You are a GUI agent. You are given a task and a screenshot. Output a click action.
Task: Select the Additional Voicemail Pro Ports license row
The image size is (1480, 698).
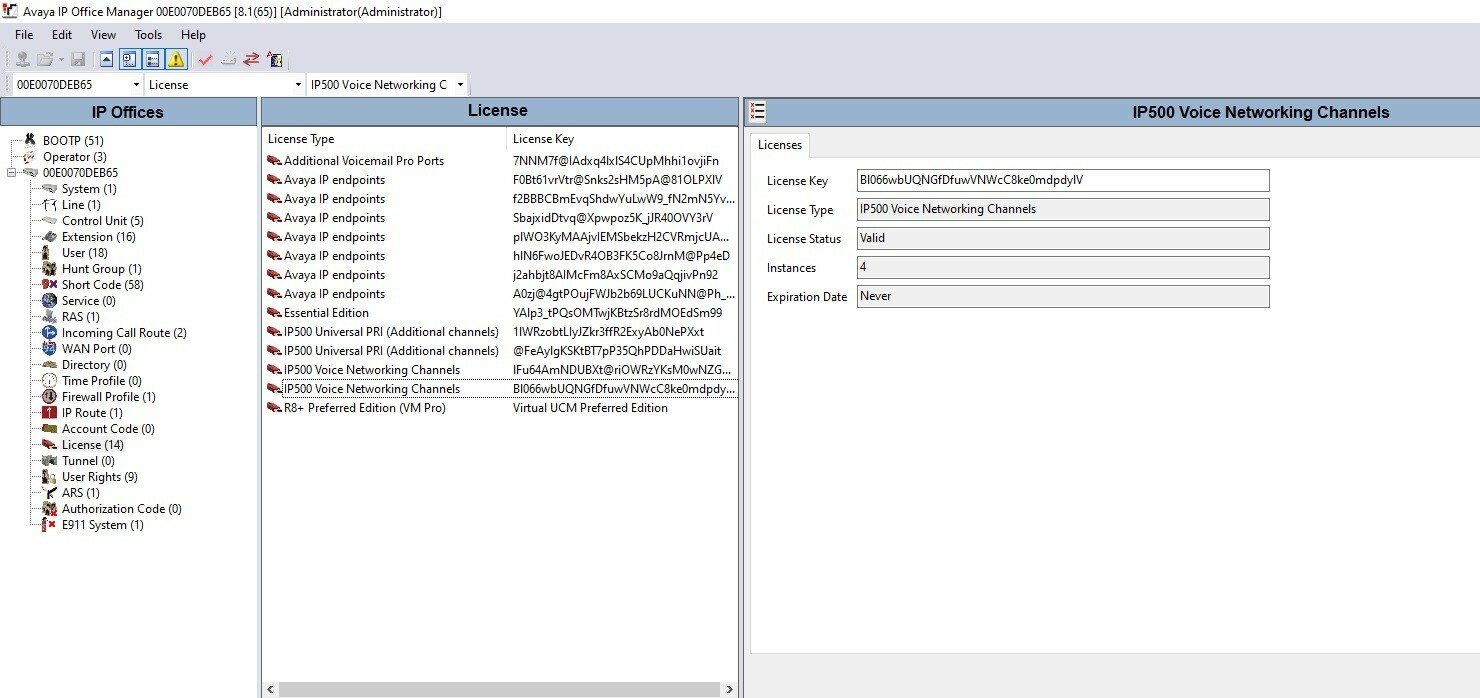pyautogui.click(x=500, y=161)
